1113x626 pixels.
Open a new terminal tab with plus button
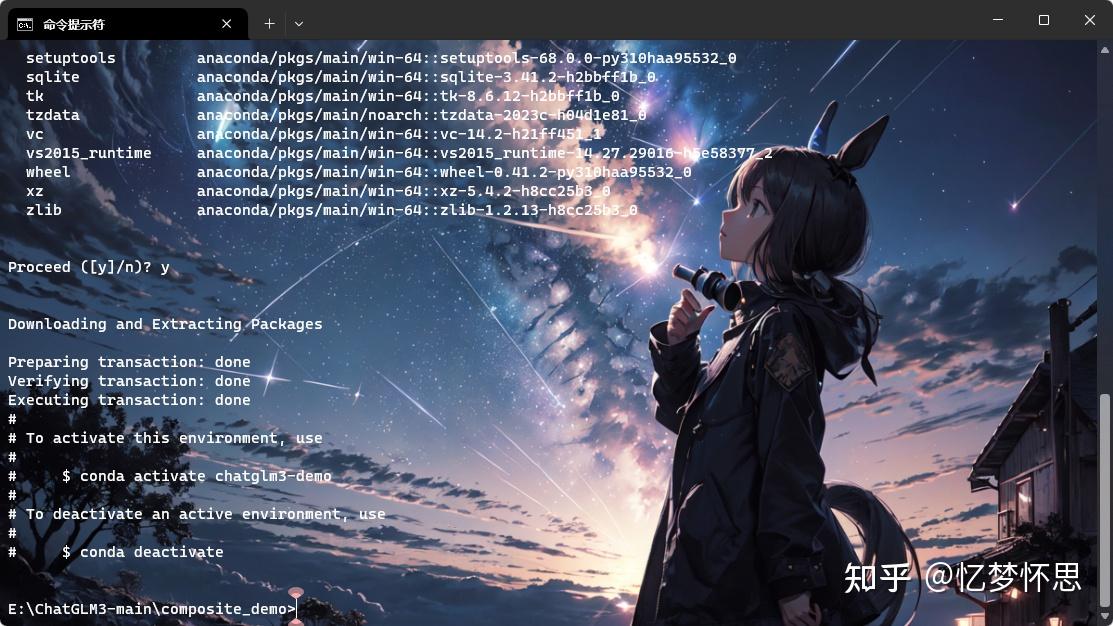270,23
